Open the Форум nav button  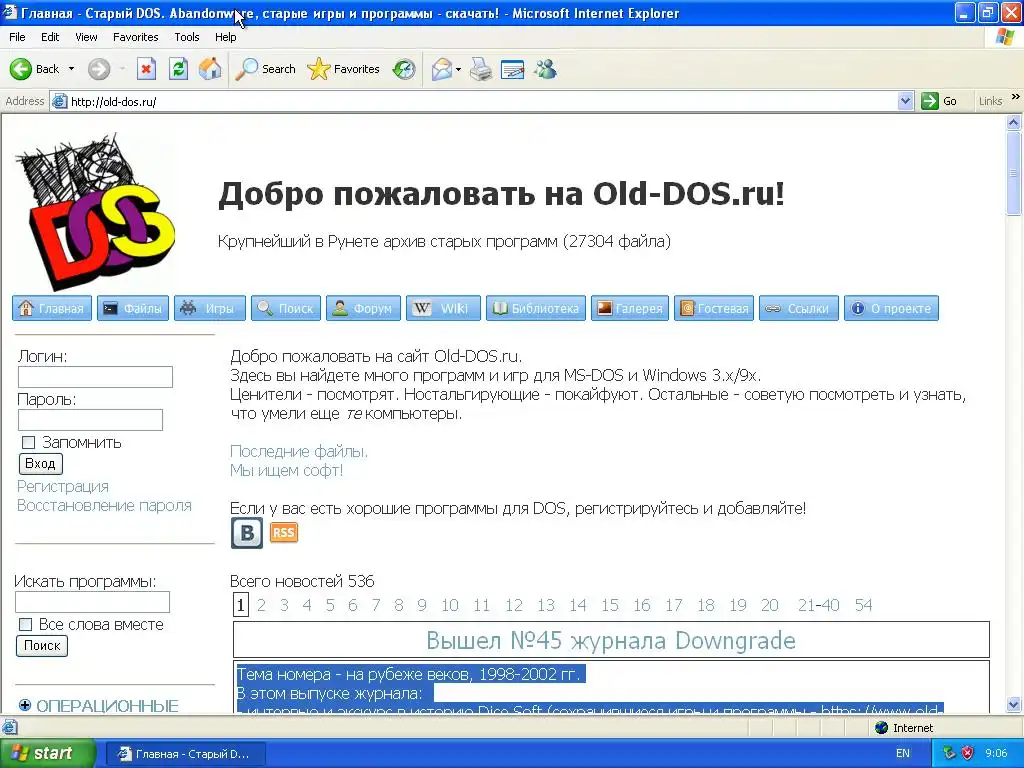pyautogui.click(x=363, y=308)
